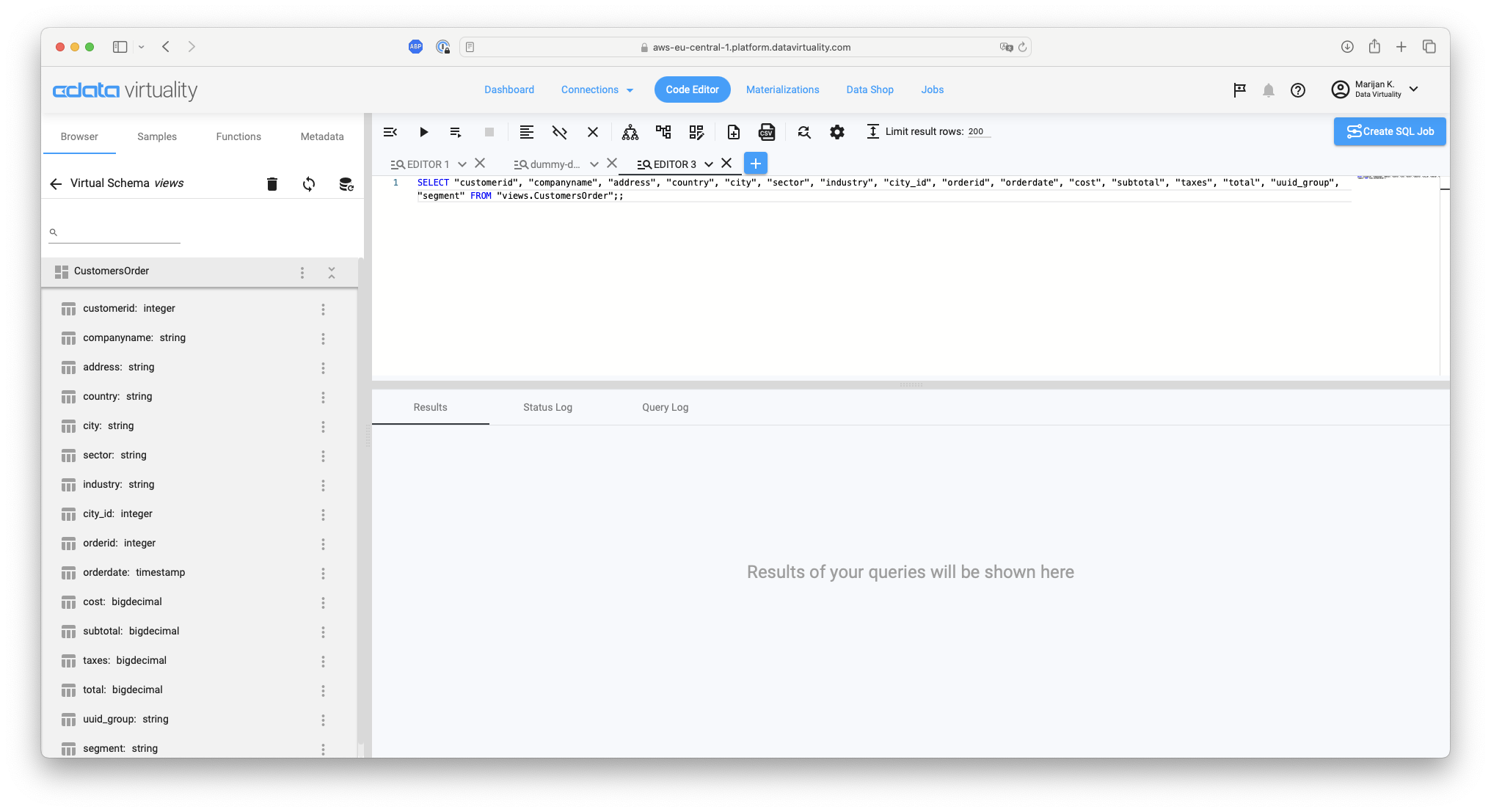Open the Materializations page
Image resolution: width=1491 pixels, height=812 pixels.
tap(782, 89)
